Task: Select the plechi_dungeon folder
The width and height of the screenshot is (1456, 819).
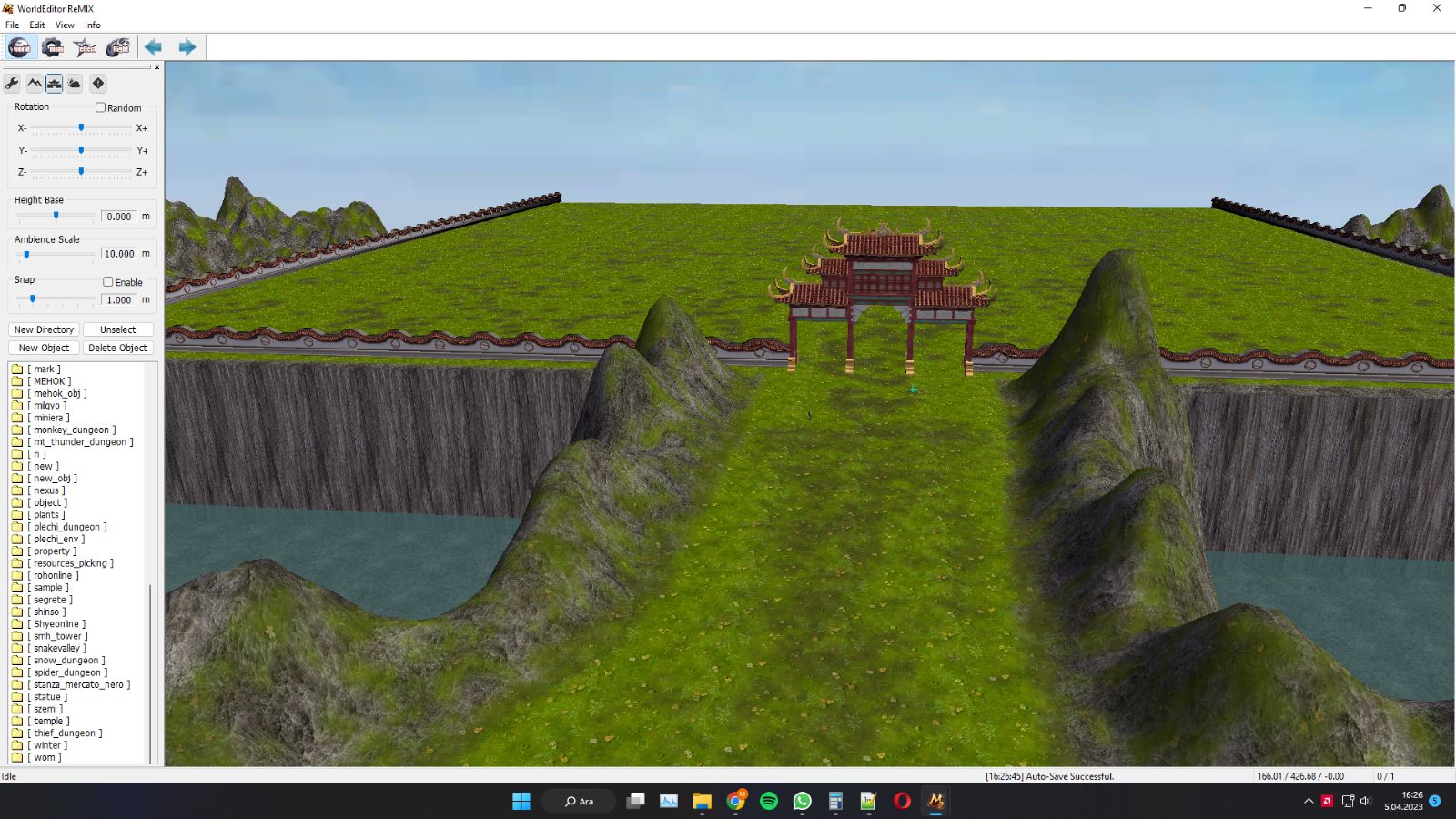Action: pyautogui.click(x=59, y=527)
